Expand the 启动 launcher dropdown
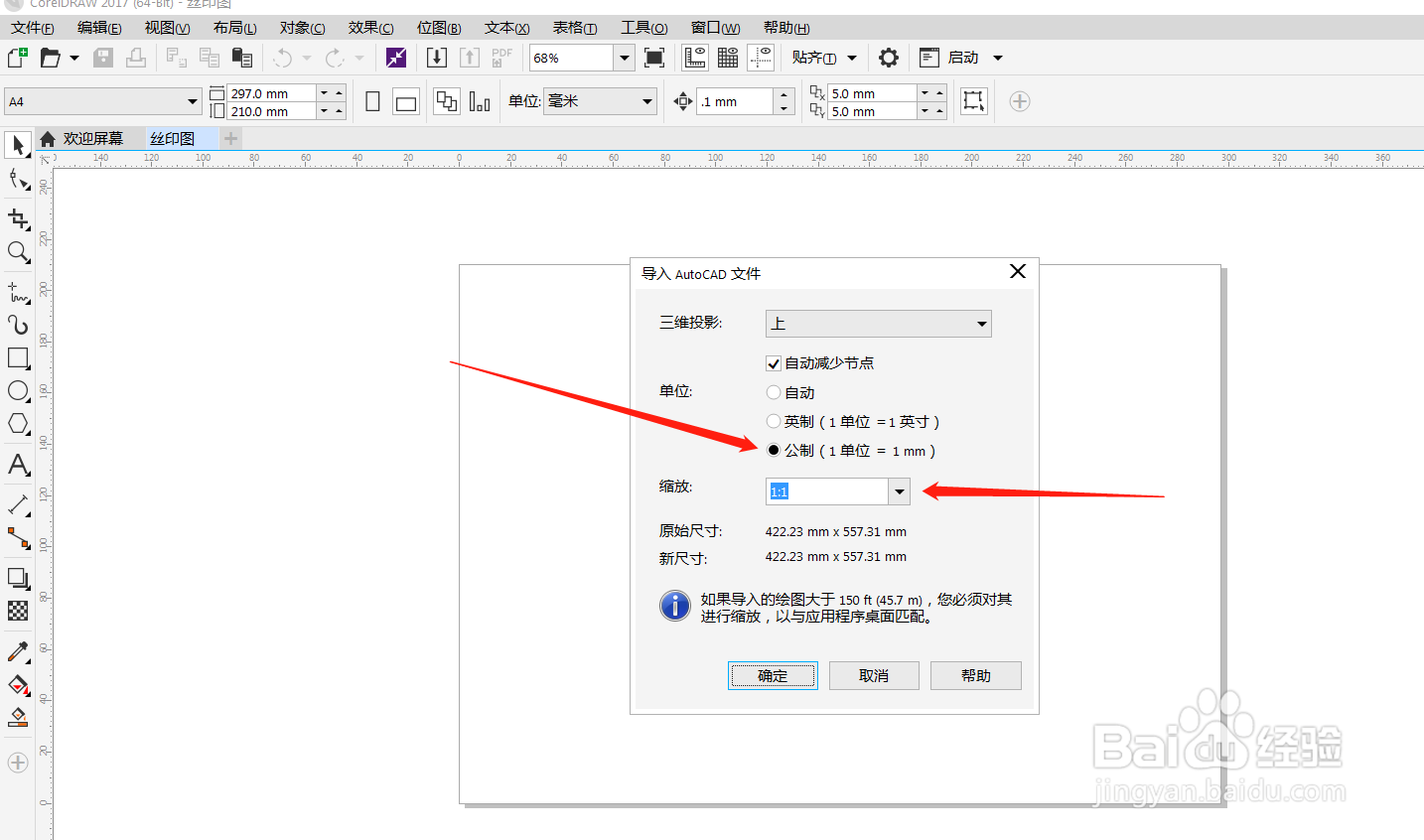 (x=998, y=58)
